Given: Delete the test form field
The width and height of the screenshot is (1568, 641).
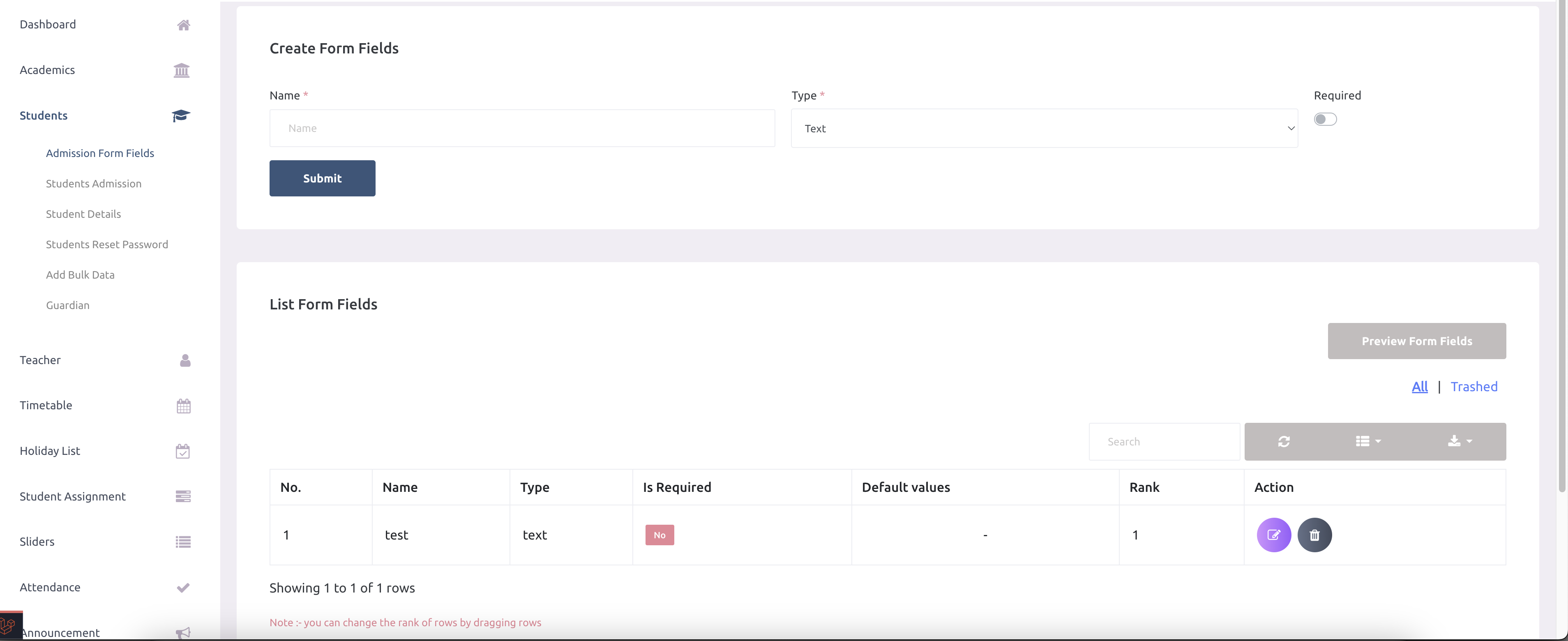Looking at the screenshot, I should pyautogui.click(x=1315, y=535).
